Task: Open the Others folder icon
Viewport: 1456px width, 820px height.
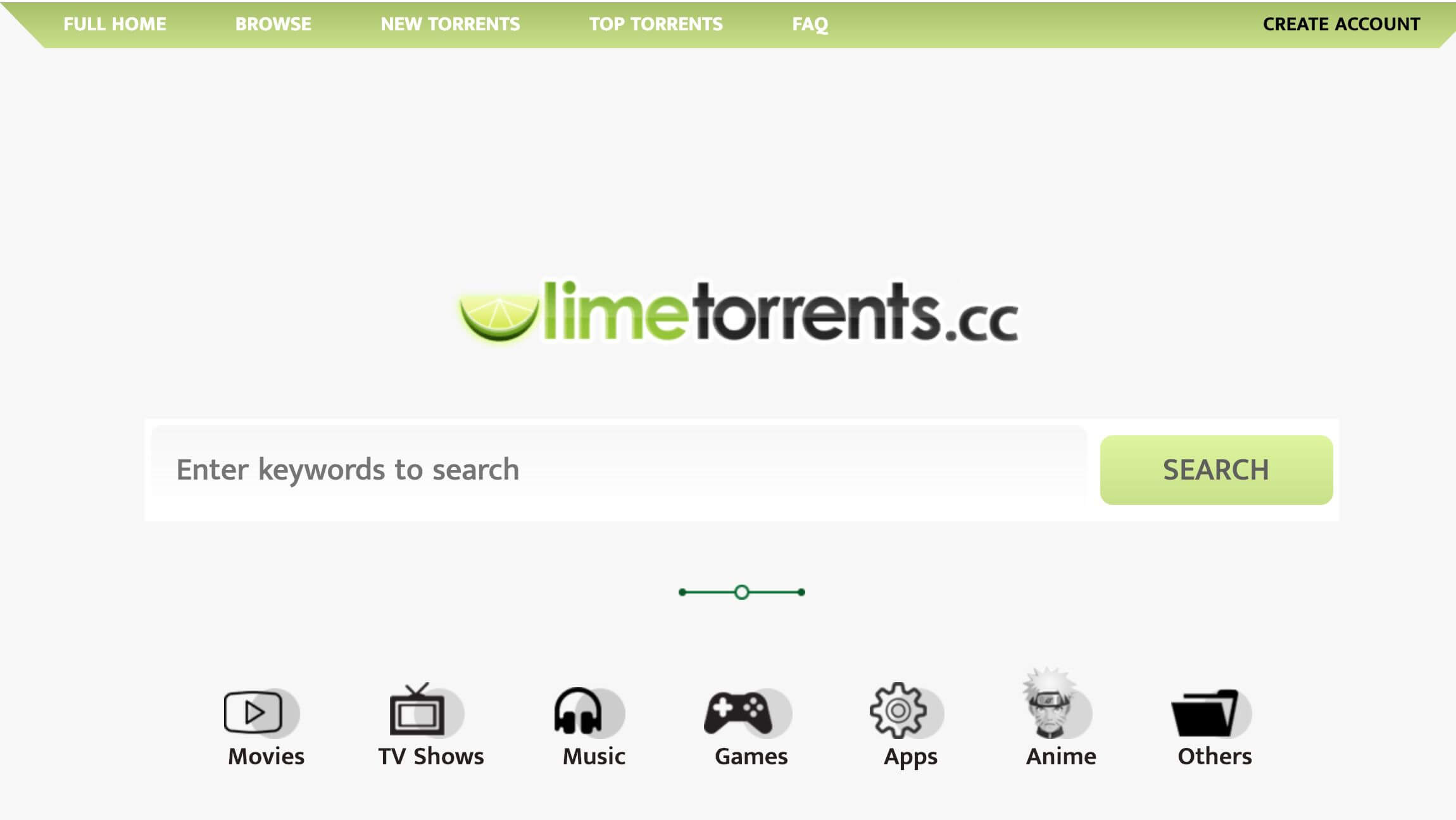Action: coord(1205,713)
